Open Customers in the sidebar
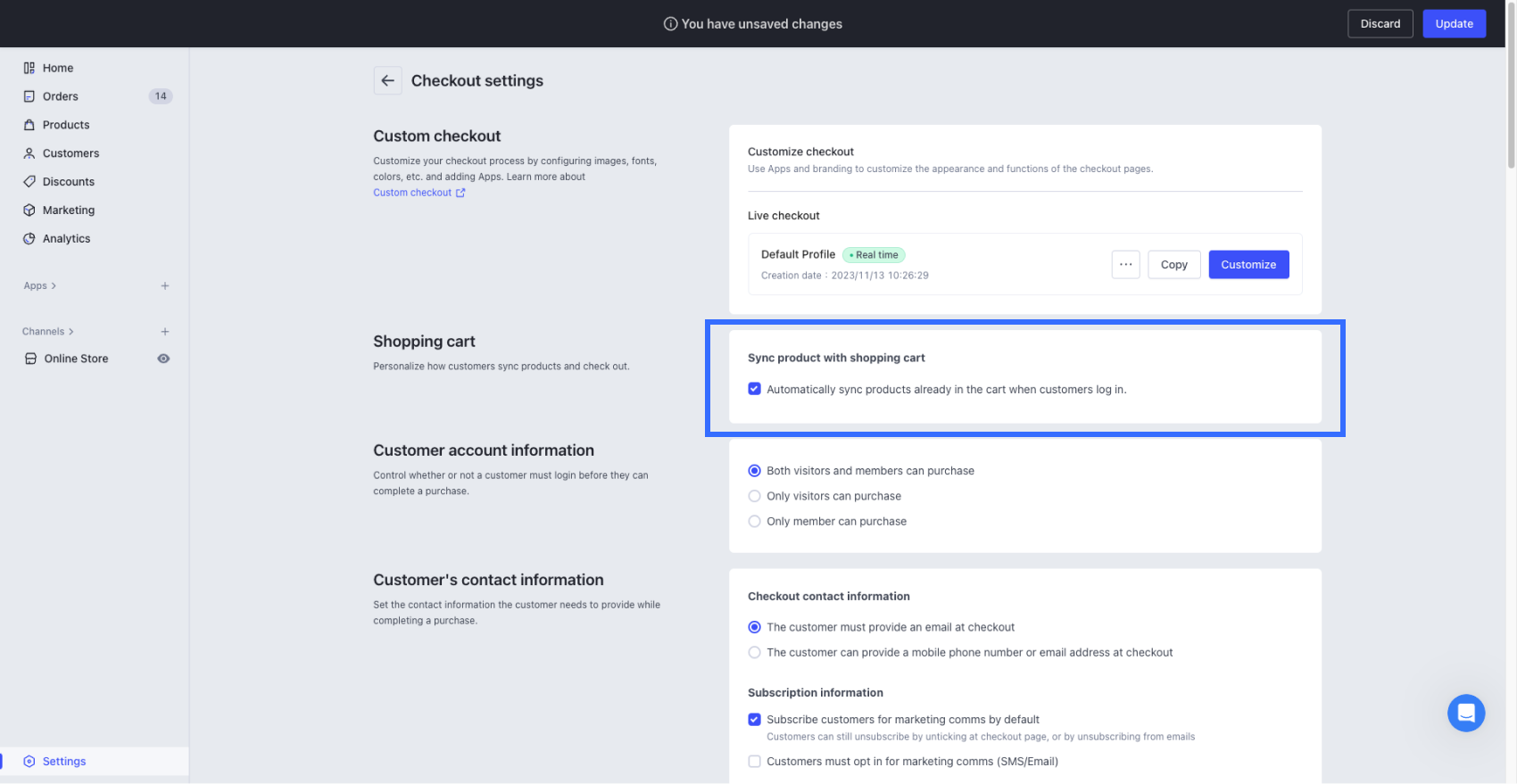 (x=70, y=153)
